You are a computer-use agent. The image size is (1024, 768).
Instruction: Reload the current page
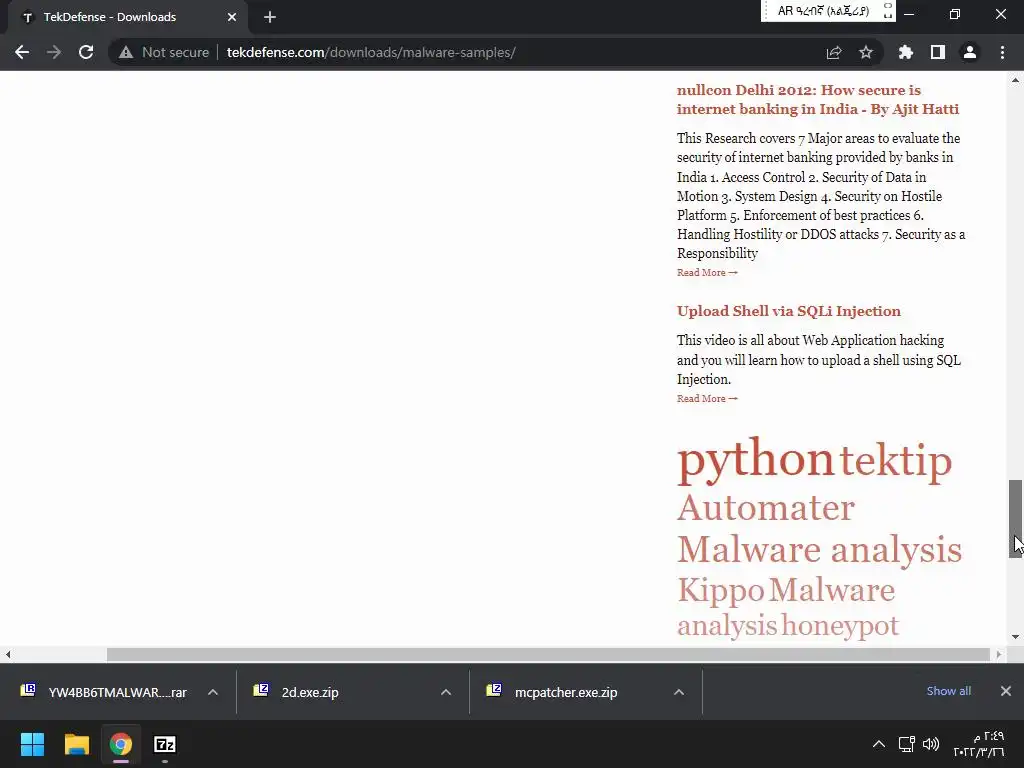[86, 52]
